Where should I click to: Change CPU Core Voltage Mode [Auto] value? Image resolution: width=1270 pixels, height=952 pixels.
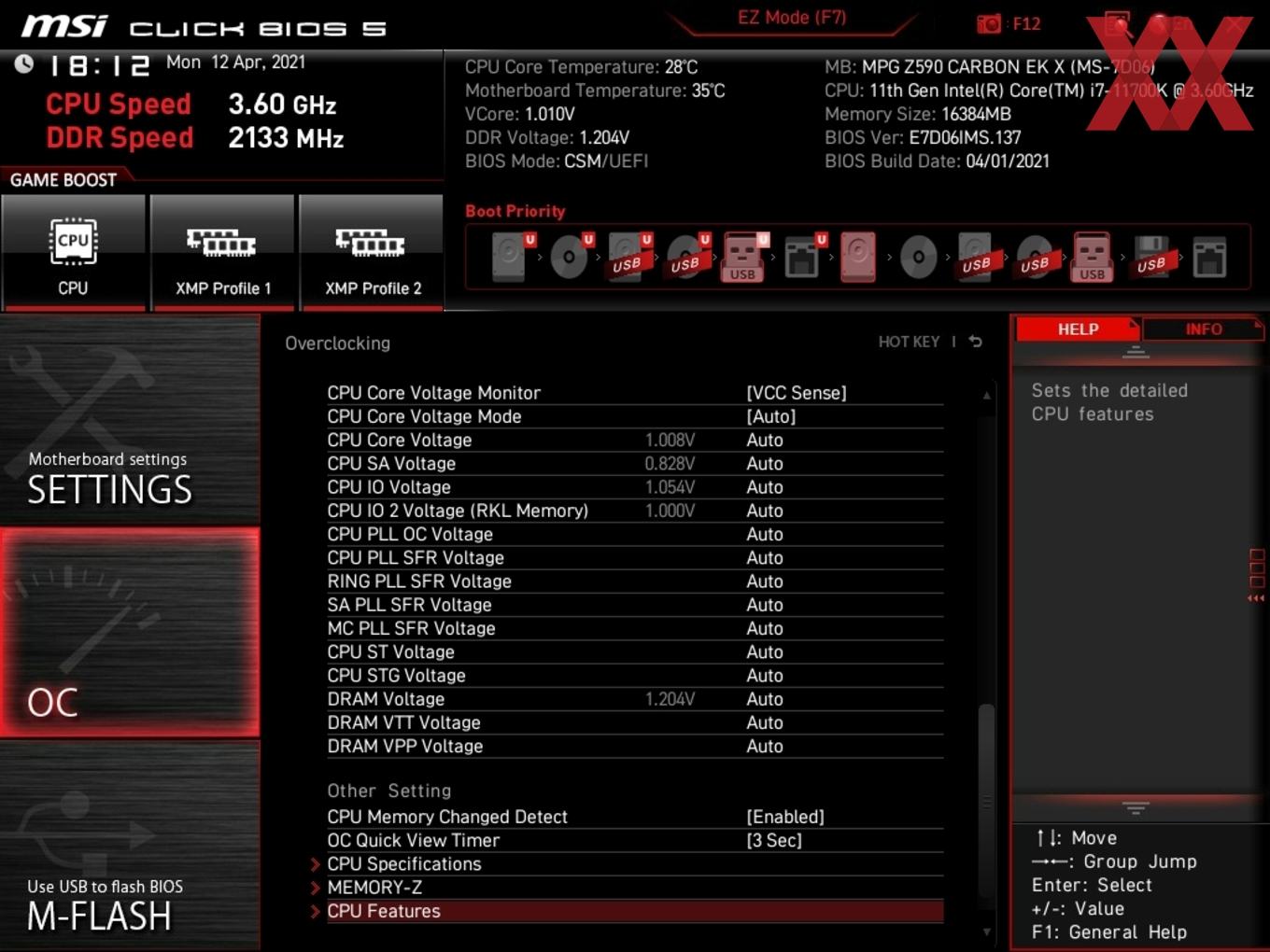pyautogui.click(x=771, y=416)
